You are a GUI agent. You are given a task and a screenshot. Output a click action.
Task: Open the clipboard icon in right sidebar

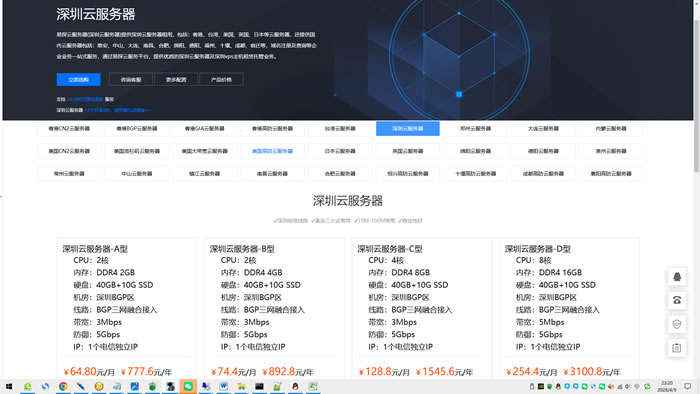677,348
